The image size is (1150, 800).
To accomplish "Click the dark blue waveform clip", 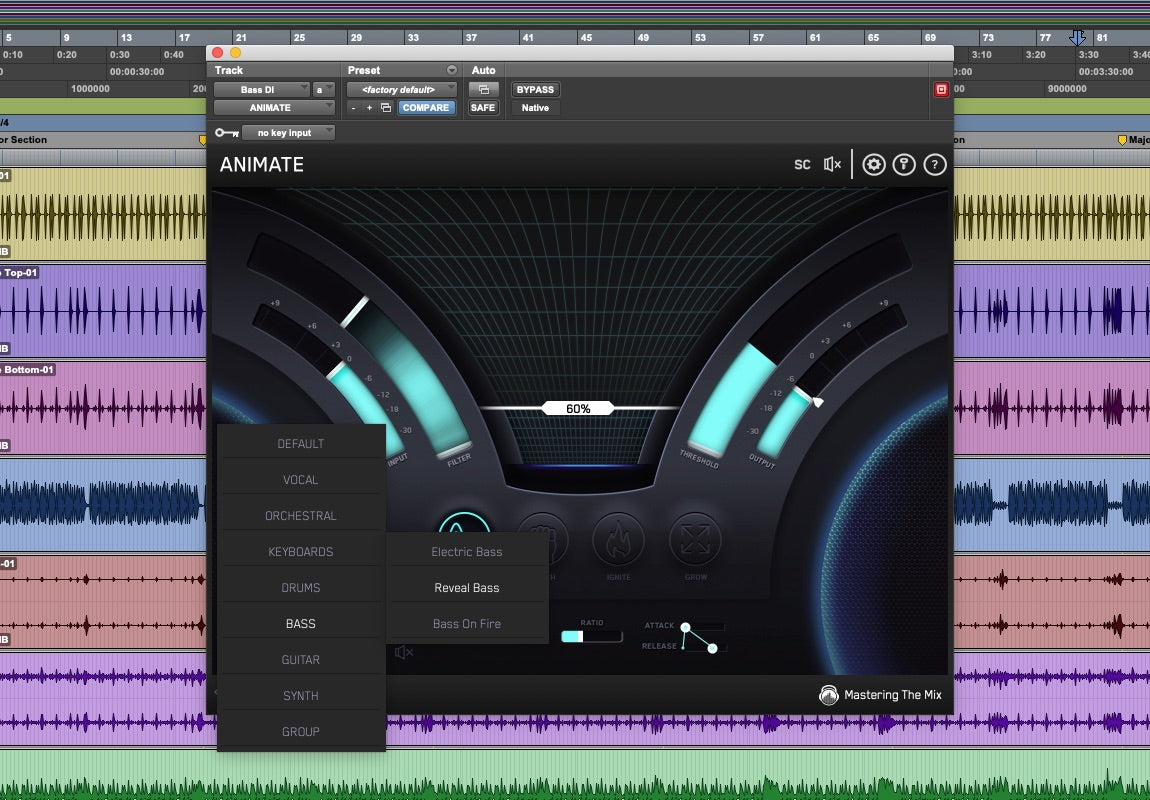I will coord(103,504).
